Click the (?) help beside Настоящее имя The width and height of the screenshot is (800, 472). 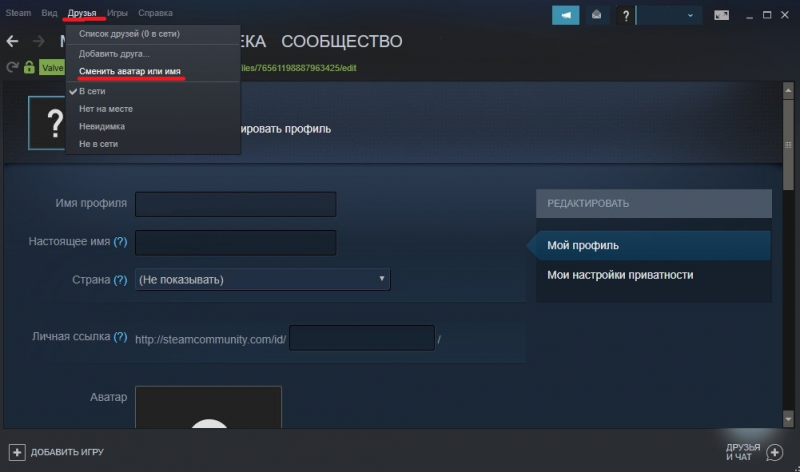pyautogui.click(x=120, y=241)
